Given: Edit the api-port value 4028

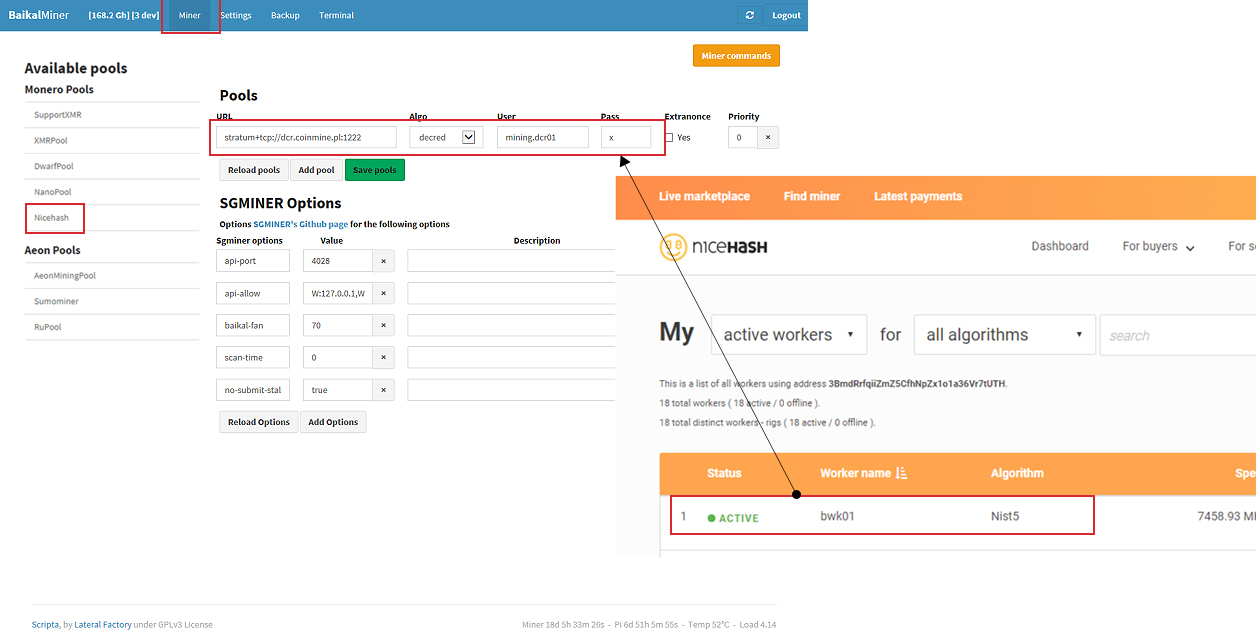Looking at the screenshot, I should click(x=339, y=261).
